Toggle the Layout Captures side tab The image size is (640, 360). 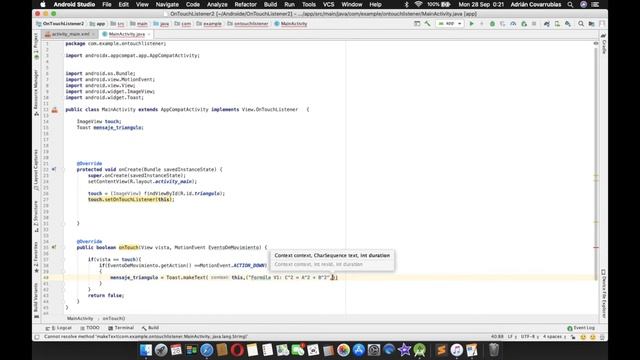[36, 170]
